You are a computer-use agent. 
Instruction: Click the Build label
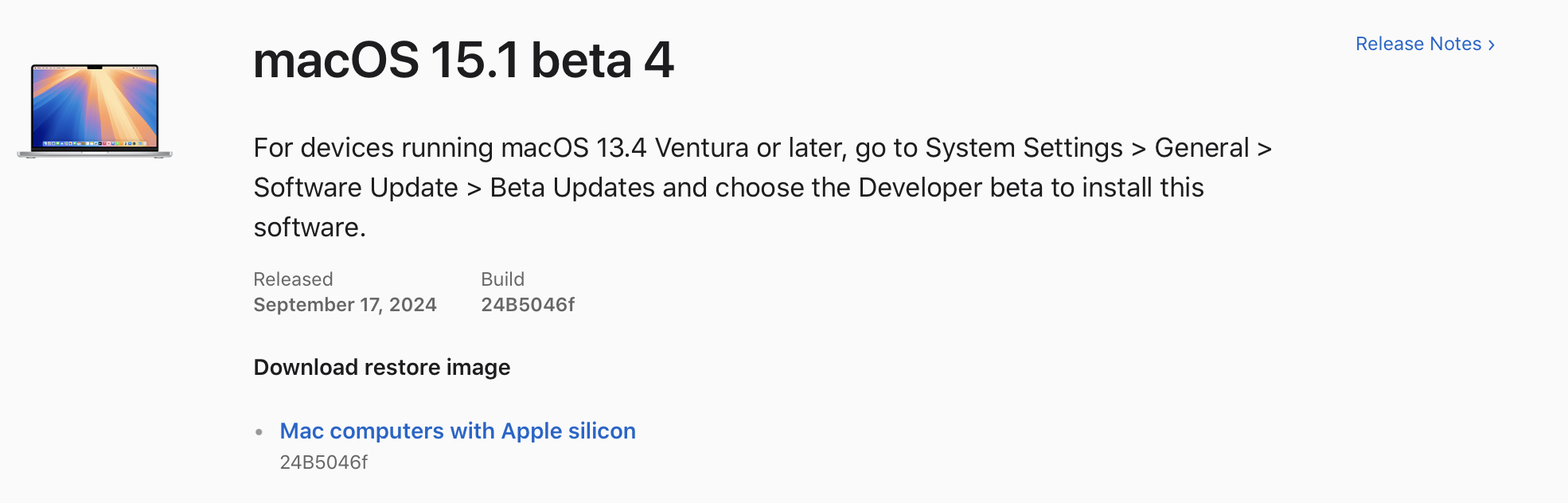(502, 279)
